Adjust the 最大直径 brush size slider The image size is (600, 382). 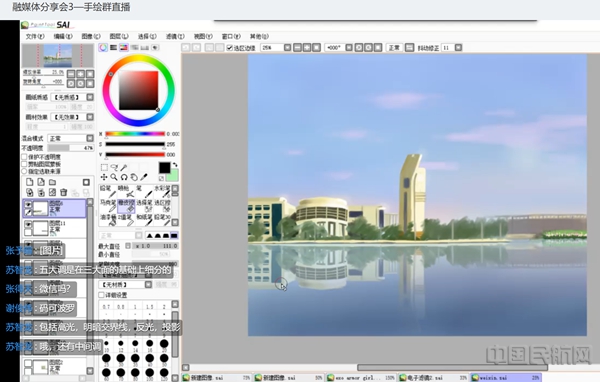point(155,246)
